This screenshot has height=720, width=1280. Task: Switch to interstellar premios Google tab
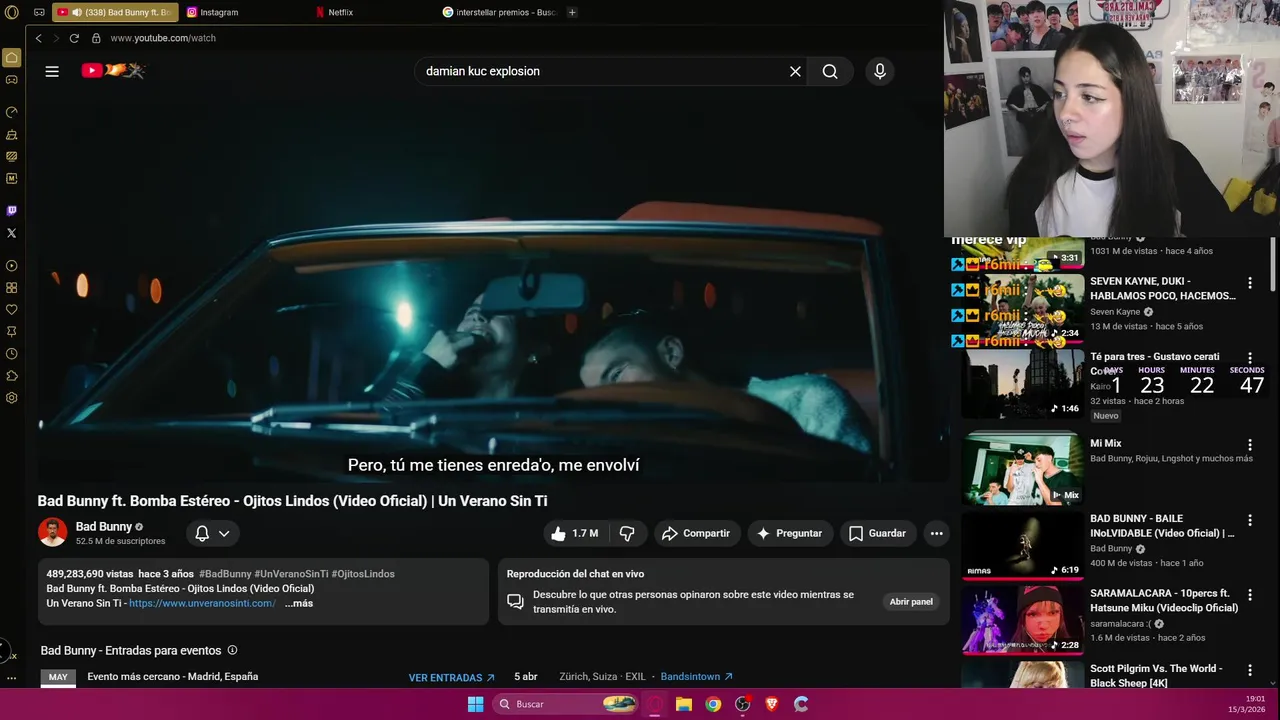pyautogui.click(x=500, y=12)
